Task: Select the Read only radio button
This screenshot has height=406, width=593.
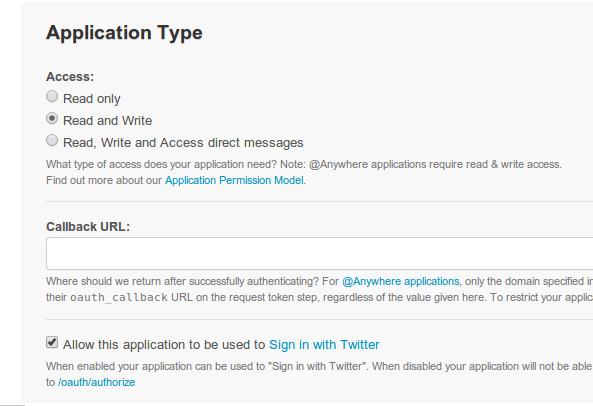Action: click(52, 96)
